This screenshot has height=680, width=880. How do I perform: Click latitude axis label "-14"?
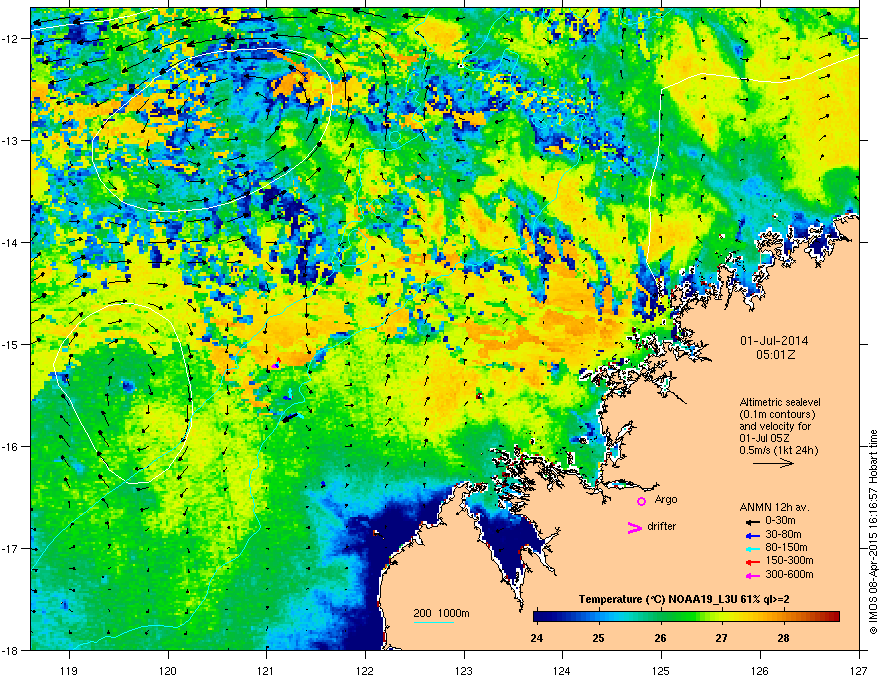point(10,242)
